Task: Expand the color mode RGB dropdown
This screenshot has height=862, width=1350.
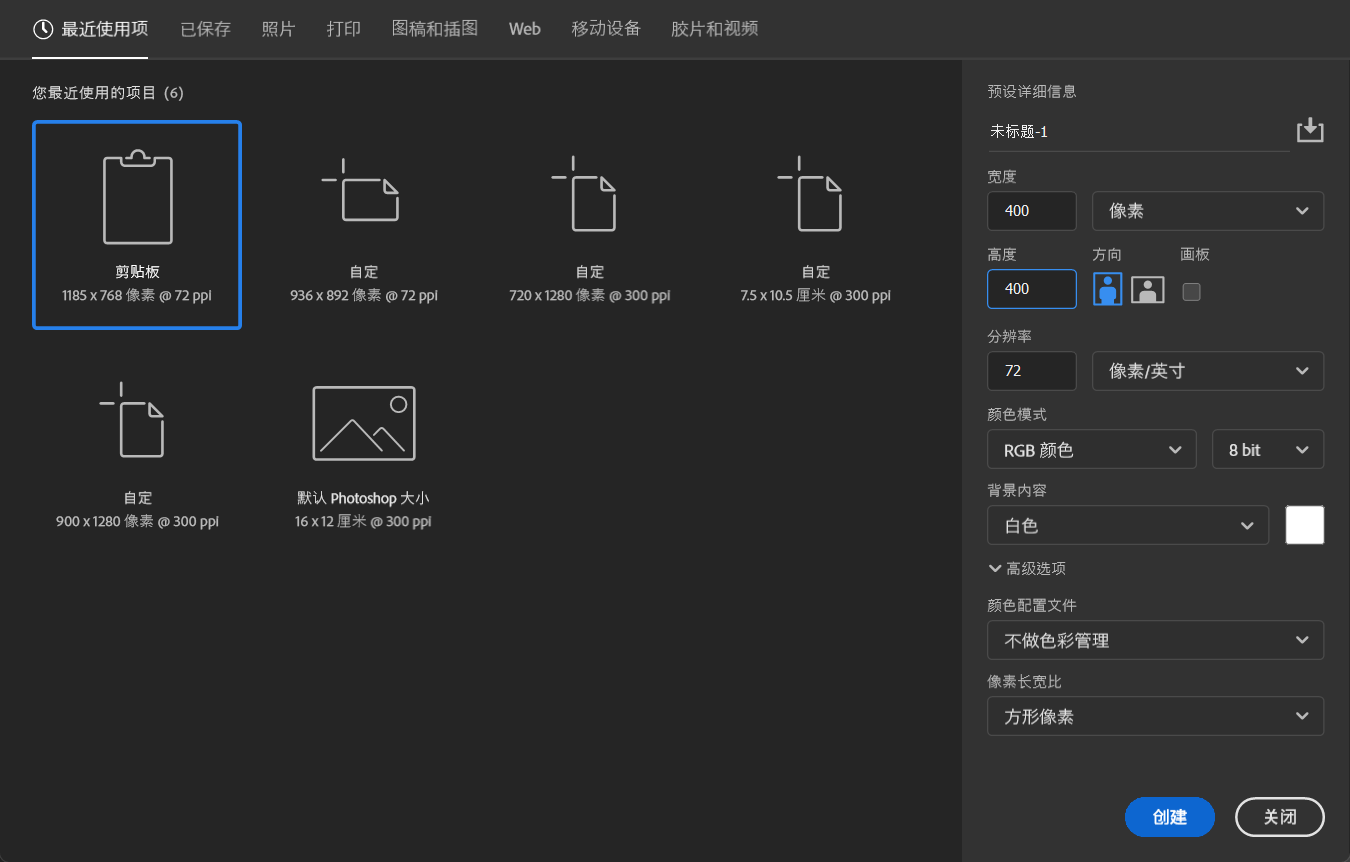Action: point(1091,450)
